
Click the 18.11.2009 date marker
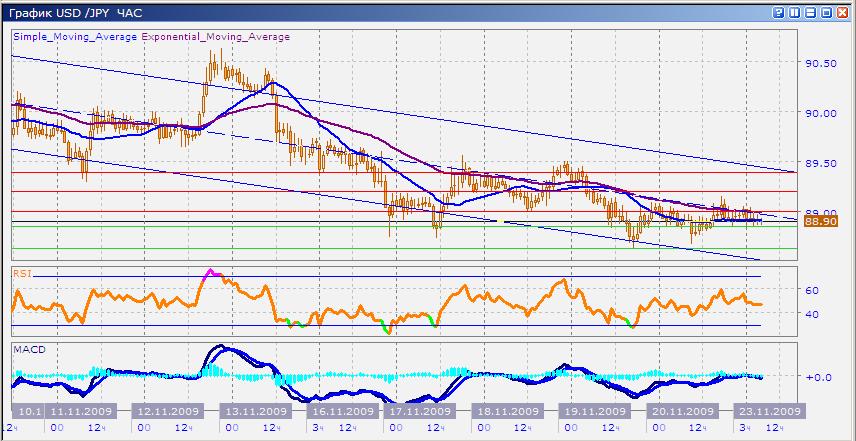[x=507, y=411]
